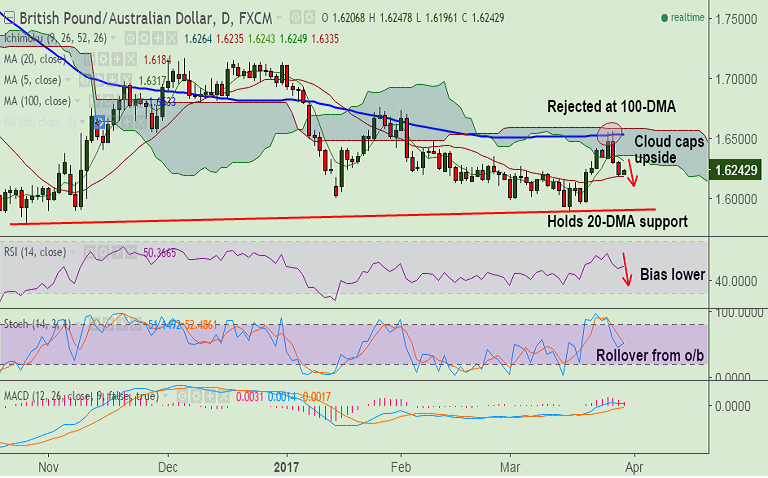Screen dimensions: 768x478
Task: Click the plus icon next to Ichimoku
Action: [x=157, y=38]
